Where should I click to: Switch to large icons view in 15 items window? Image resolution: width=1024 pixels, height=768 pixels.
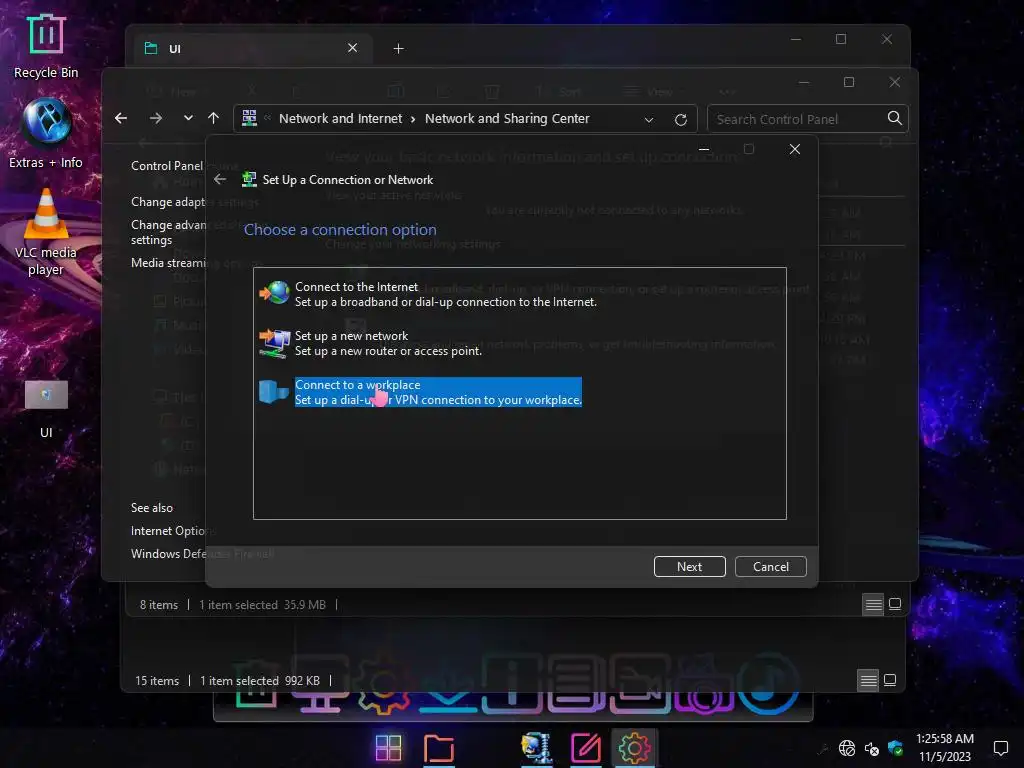tap(890, 680)
